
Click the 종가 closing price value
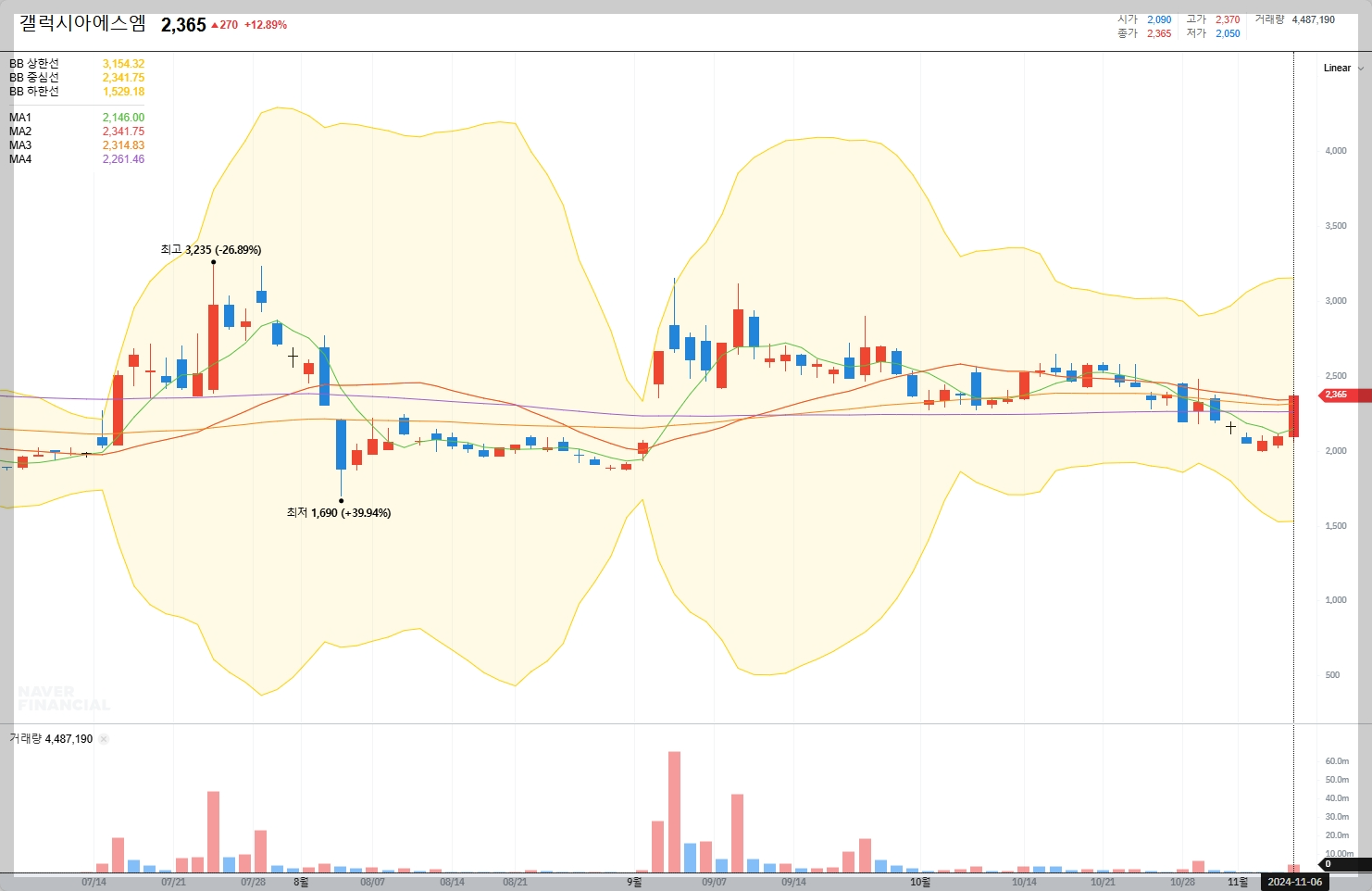[x=1159, y=33]
